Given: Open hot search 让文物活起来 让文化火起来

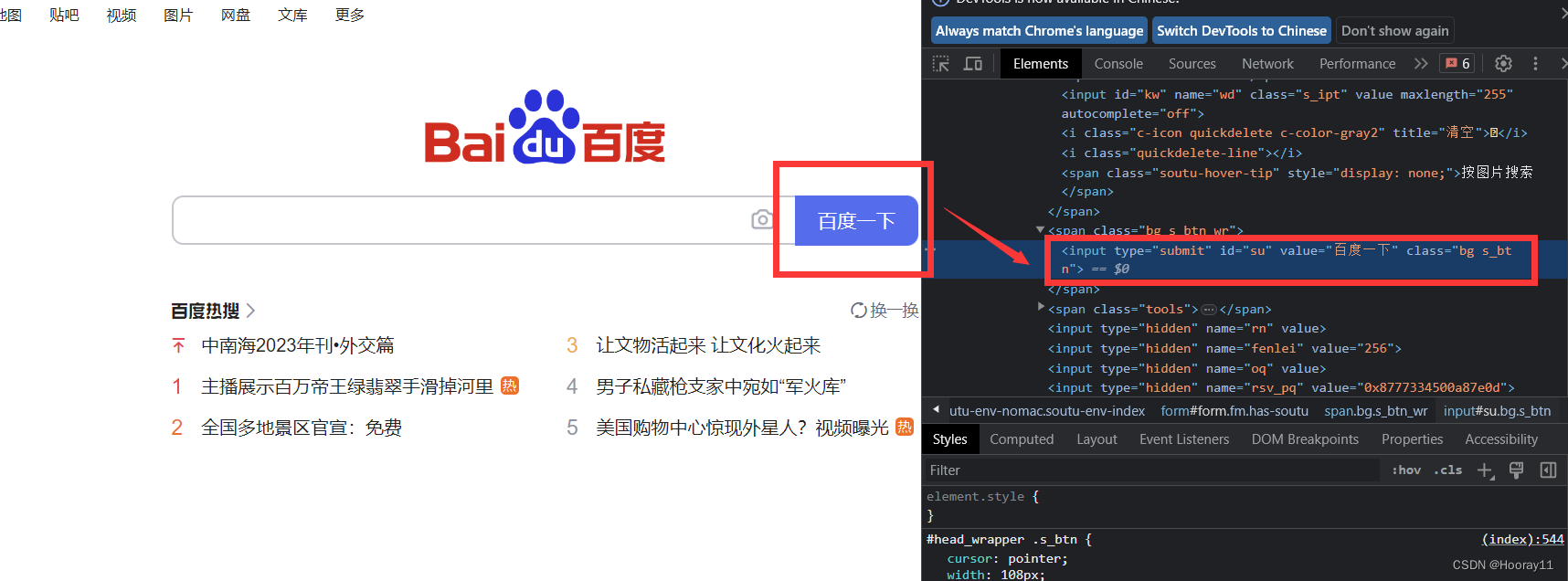Looking at the screenshot, I should [708, 345].
